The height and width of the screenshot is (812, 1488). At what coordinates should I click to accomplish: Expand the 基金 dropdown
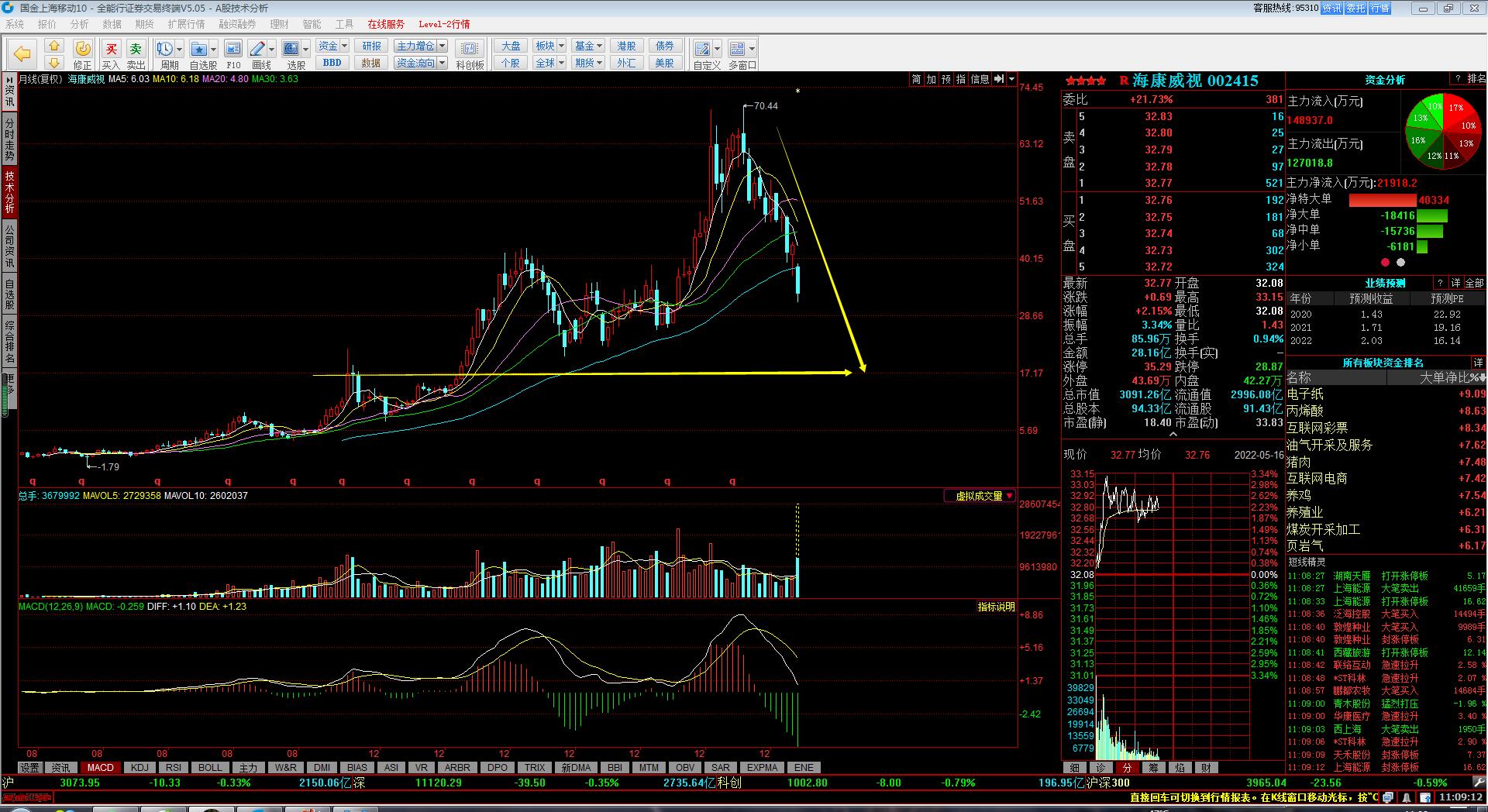point(600,46)
